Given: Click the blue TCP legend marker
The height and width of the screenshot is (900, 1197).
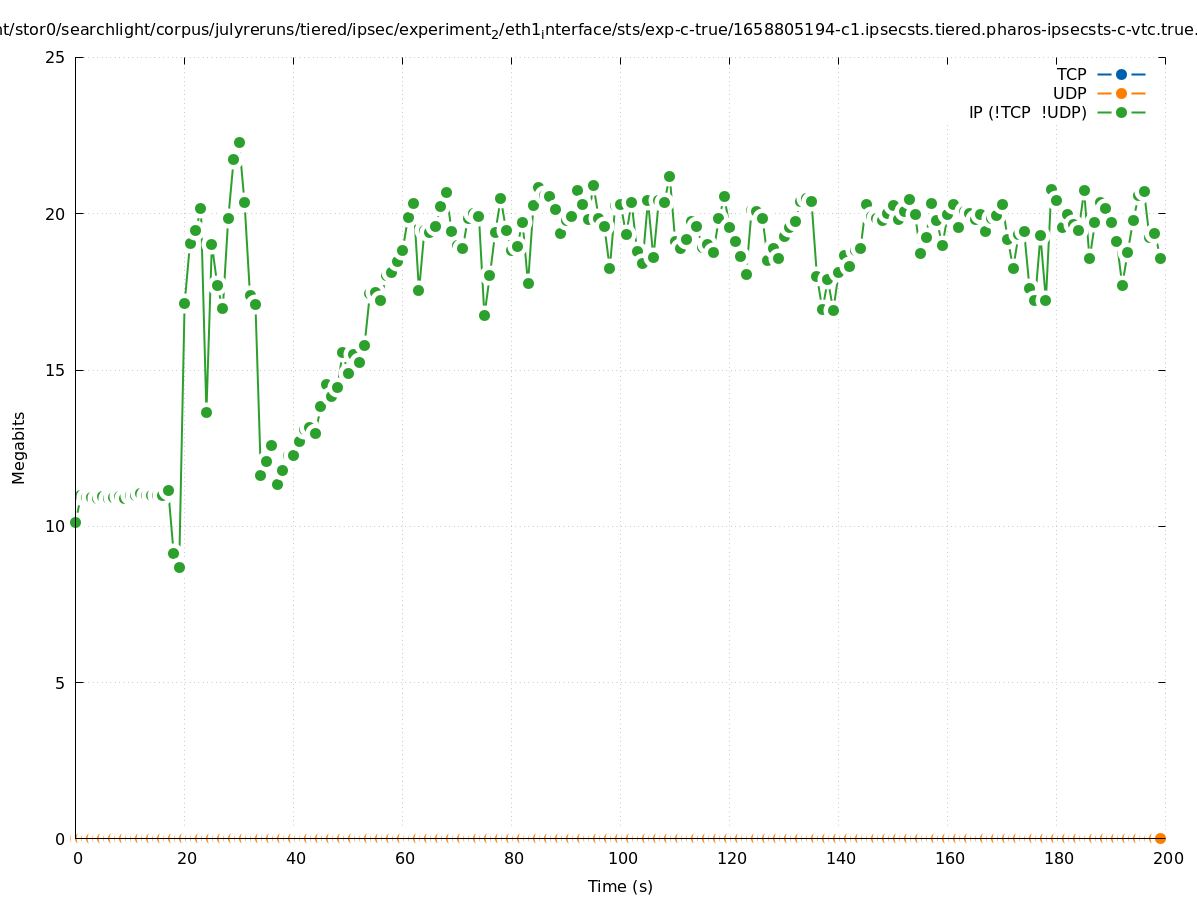Looking at the screenshot, I should tap(1121, 74).
